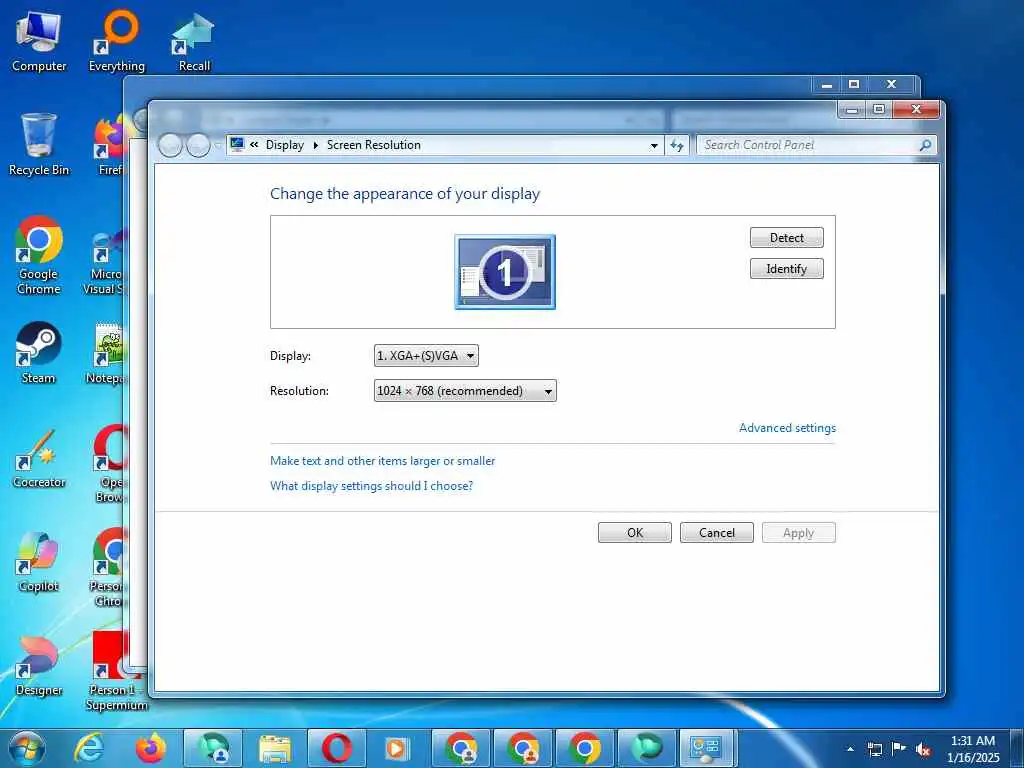Switch to Opera in the taskbar
Screen dimensions: 1024x768
tap(336, 748)
